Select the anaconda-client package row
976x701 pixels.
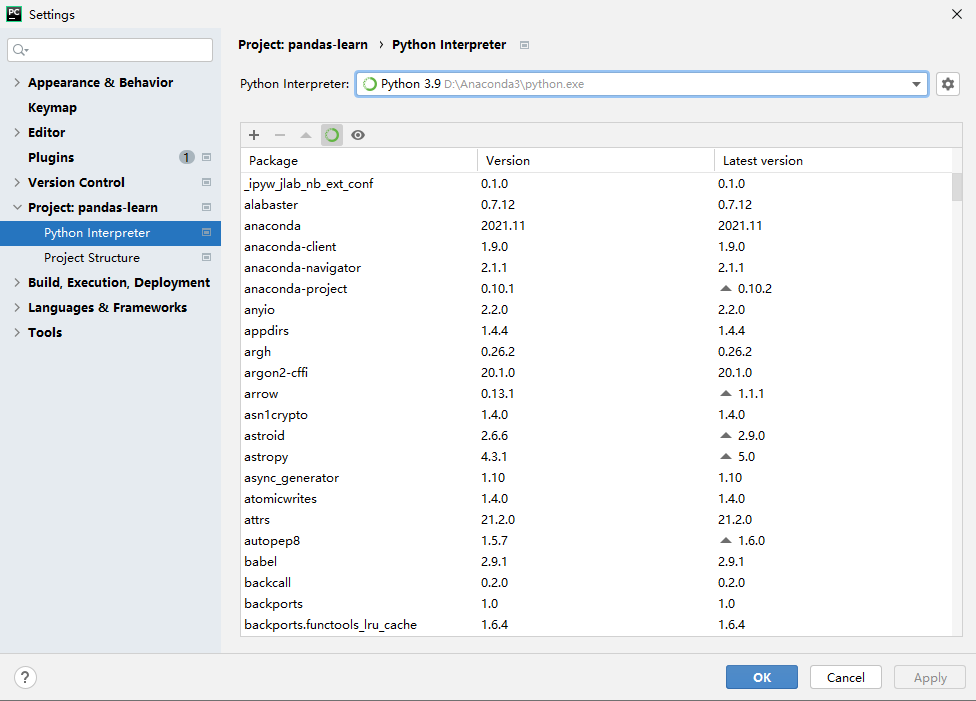tap(596, 247)
